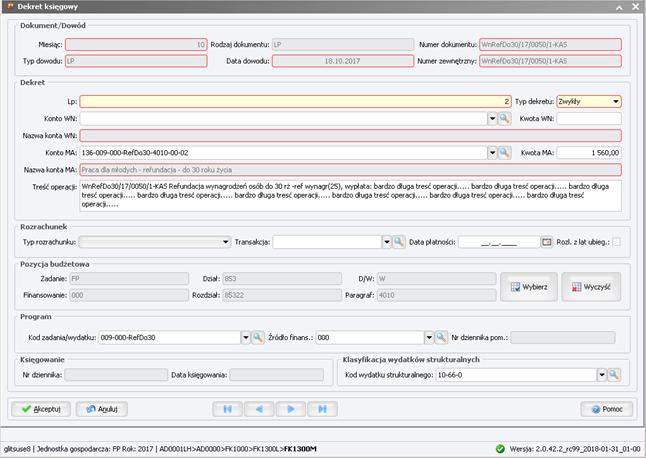
Task: Open calendar picker for Data płatności
Action: (547, 242)
